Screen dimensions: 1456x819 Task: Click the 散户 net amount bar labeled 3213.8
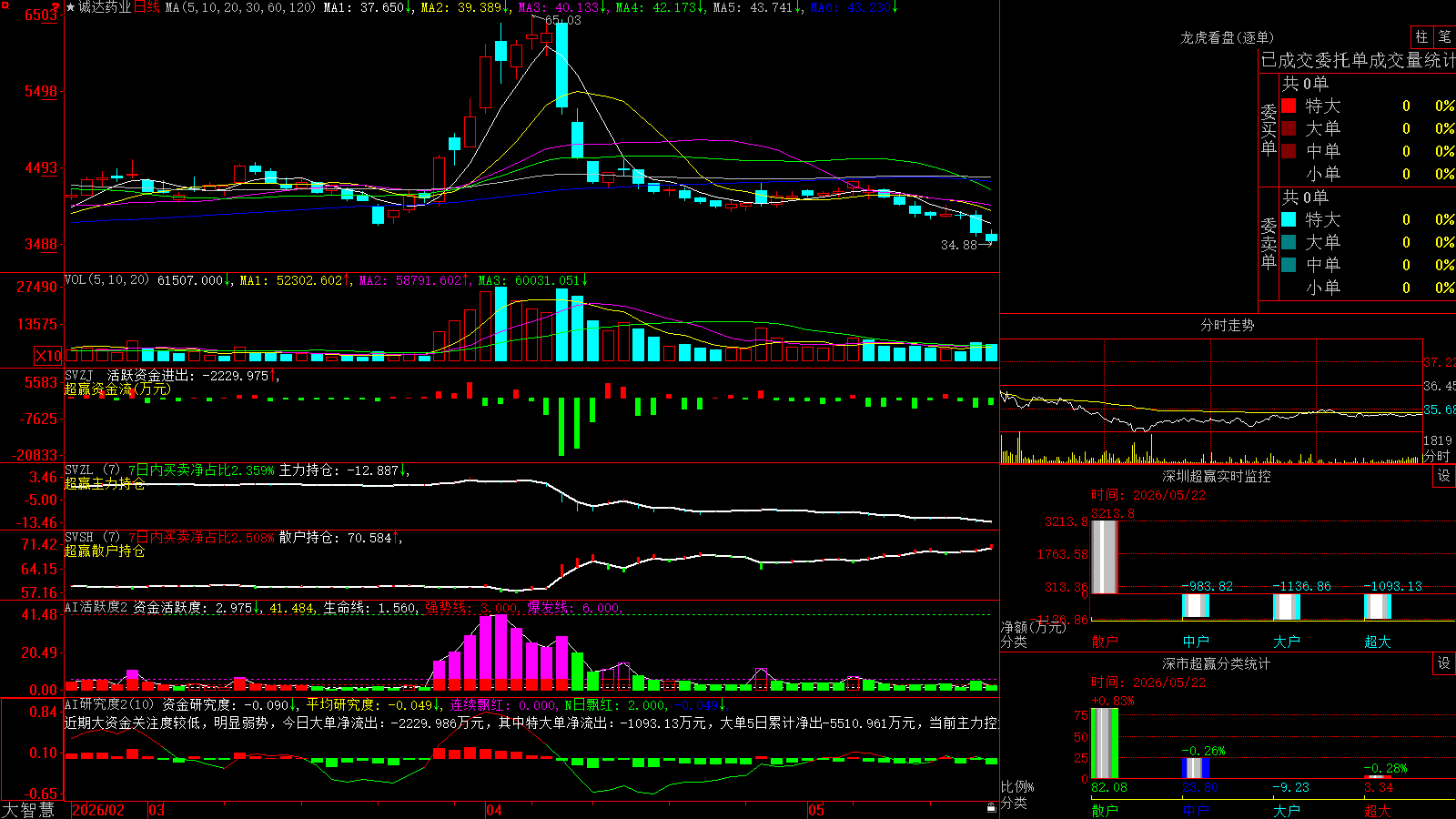[1104, 557]
